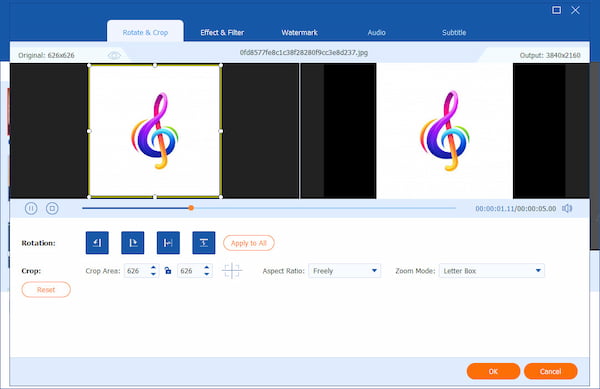Image resolution: width=600 pixels, height=389 pixels.
Task: Increase the crop height value
Action: coord(207,267)
